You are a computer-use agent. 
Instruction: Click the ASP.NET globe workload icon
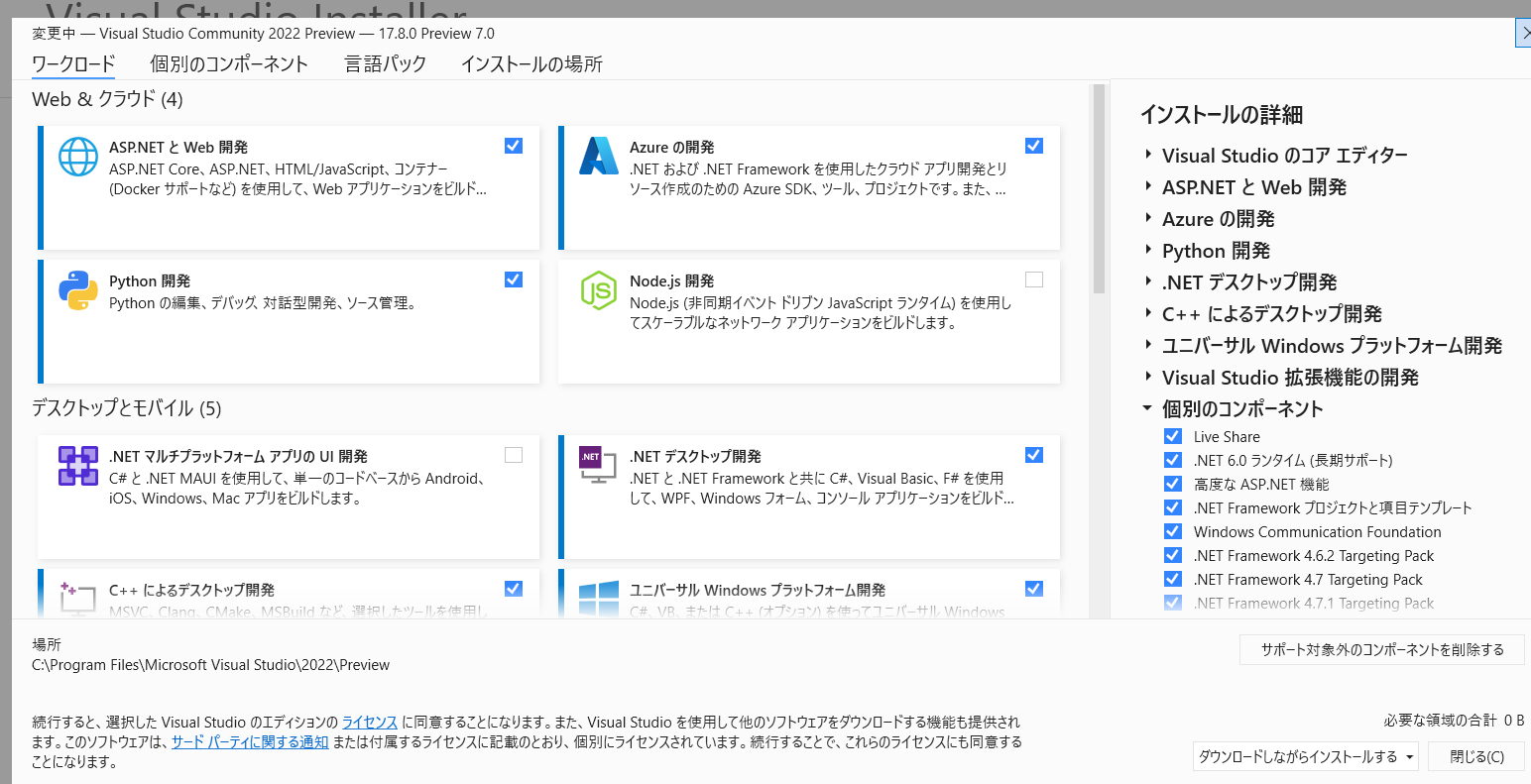pyautogui.click(x=77, y=157)
